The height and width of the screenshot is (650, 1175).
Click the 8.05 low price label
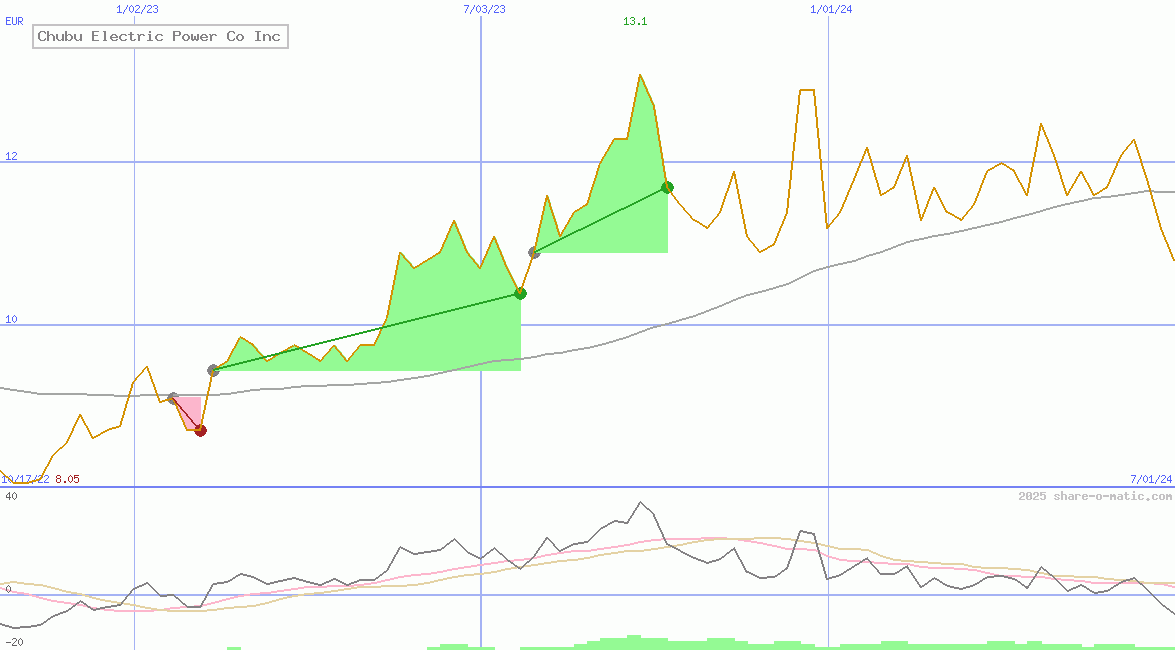[x=67, y=479]
